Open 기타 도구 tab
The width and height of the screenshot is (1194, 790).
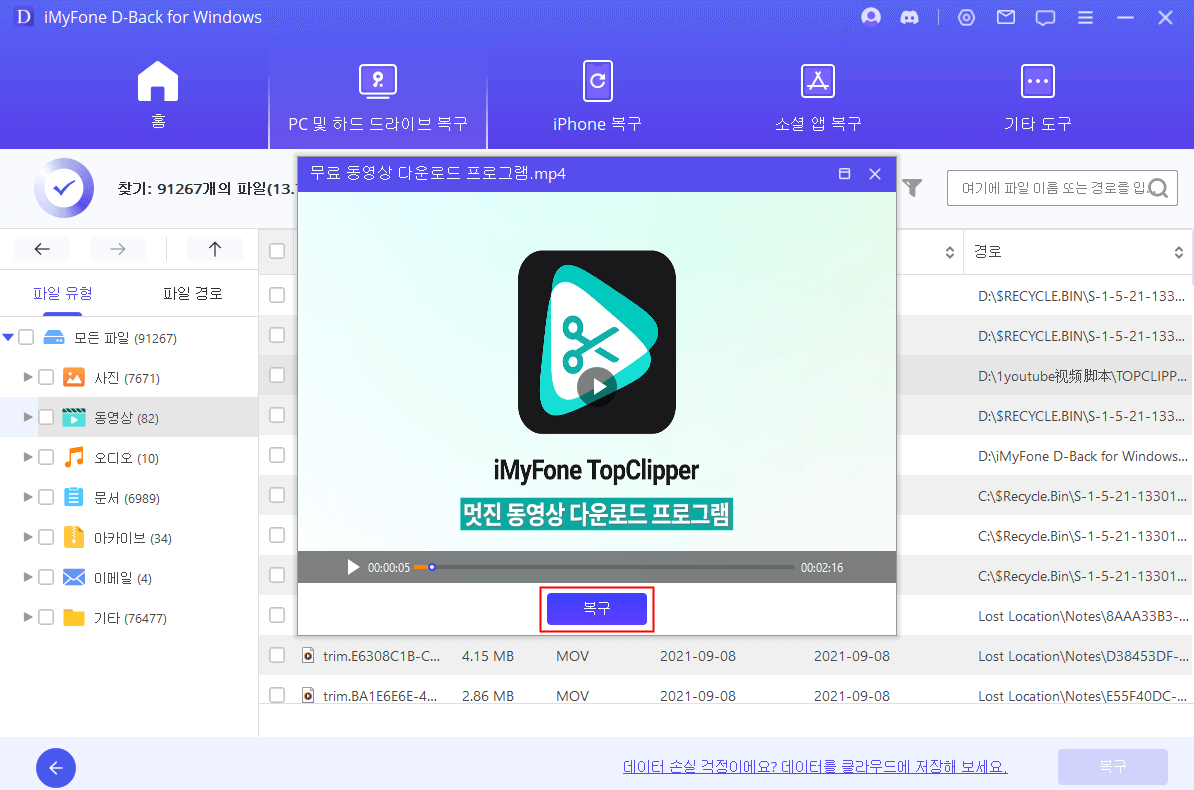[1037, 98]
